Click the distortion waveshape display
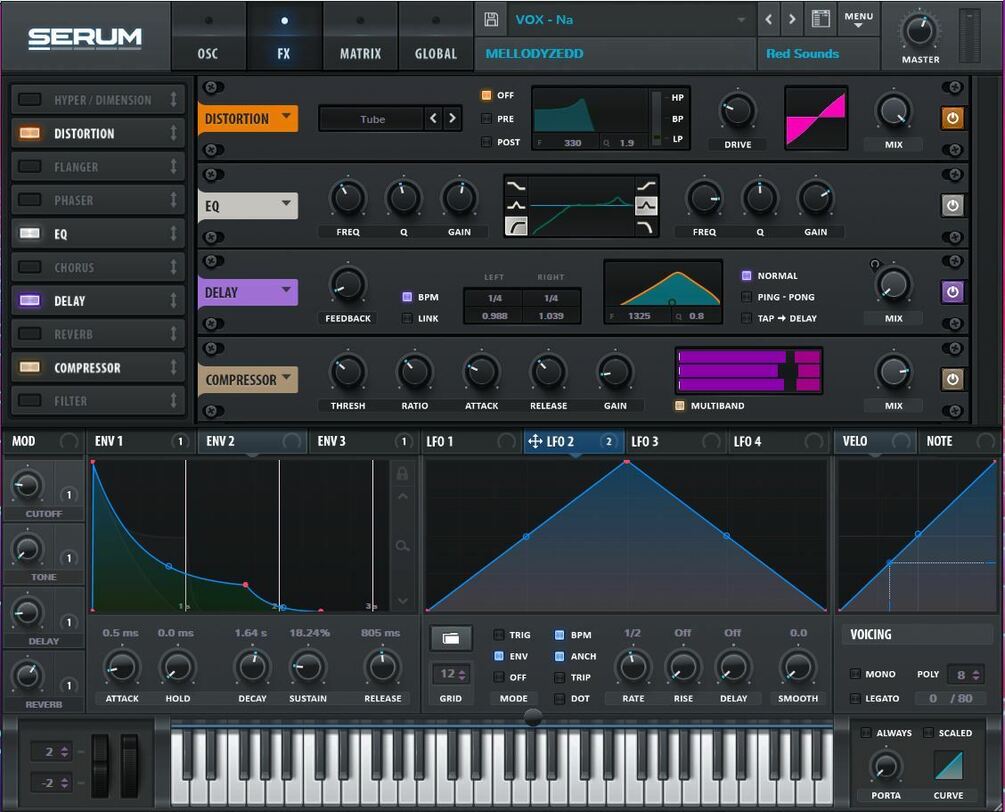Image resolution: width=1005 pixels, height=812 pixels. point(816,119)
